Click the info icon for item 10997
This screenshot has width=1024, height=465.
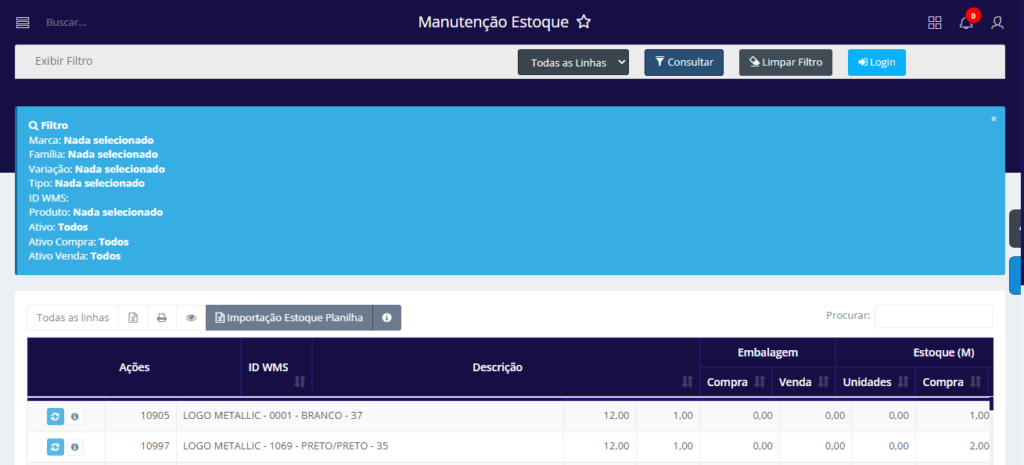click(75, 447)
